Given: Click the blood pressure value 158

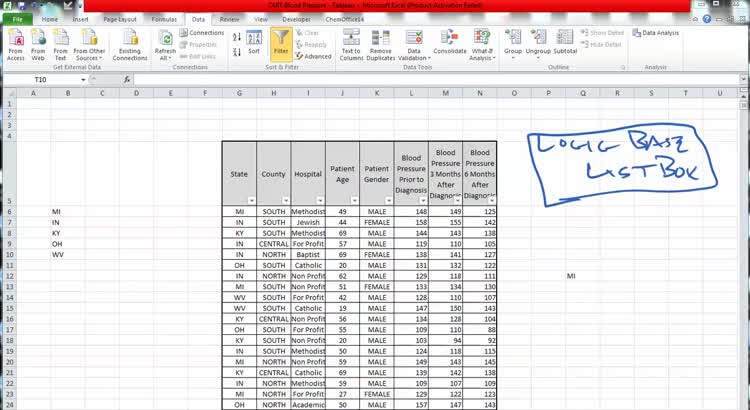Looking at the screenshot, I should point(411,222).
